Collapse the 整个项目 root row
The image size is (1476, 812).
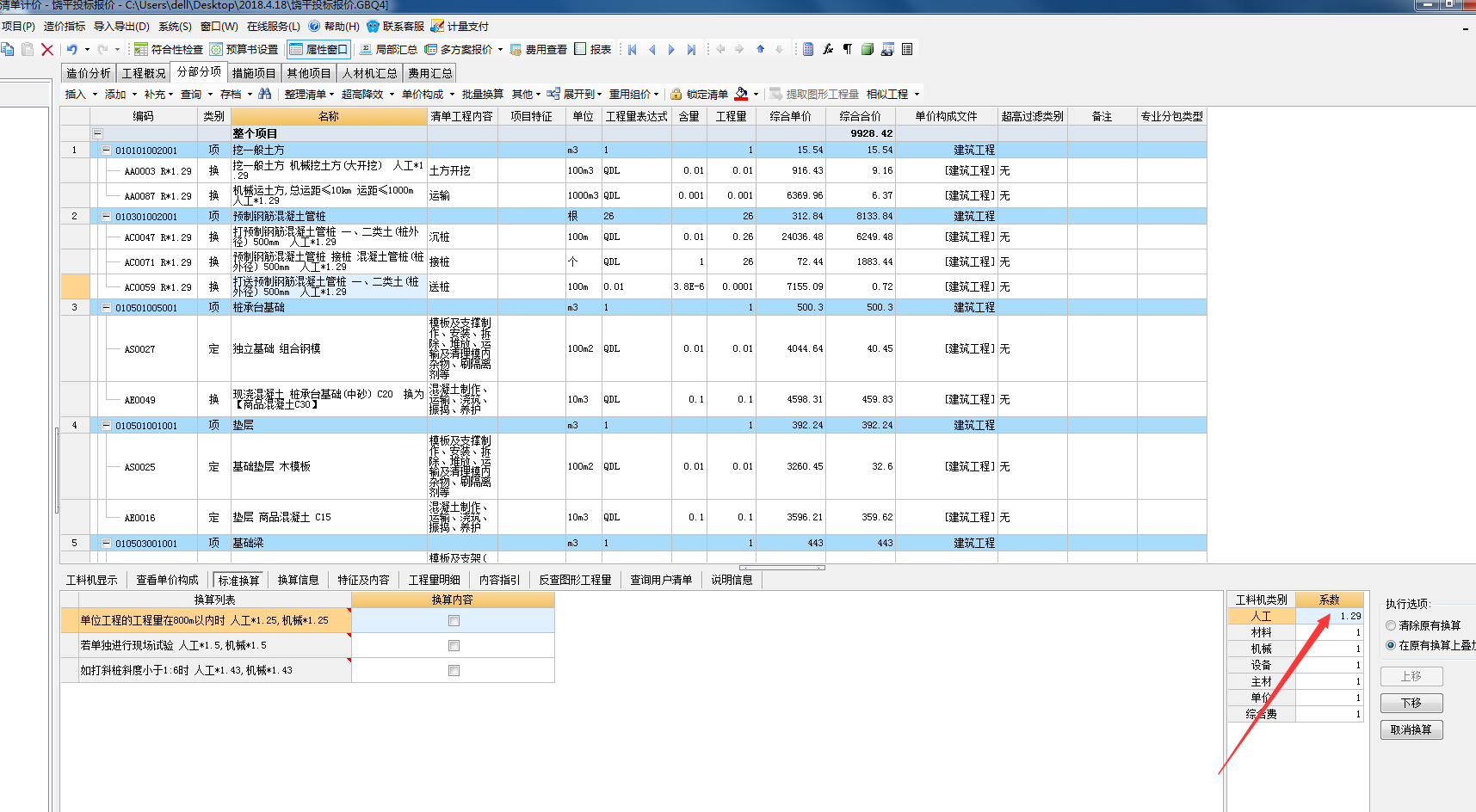97,133
